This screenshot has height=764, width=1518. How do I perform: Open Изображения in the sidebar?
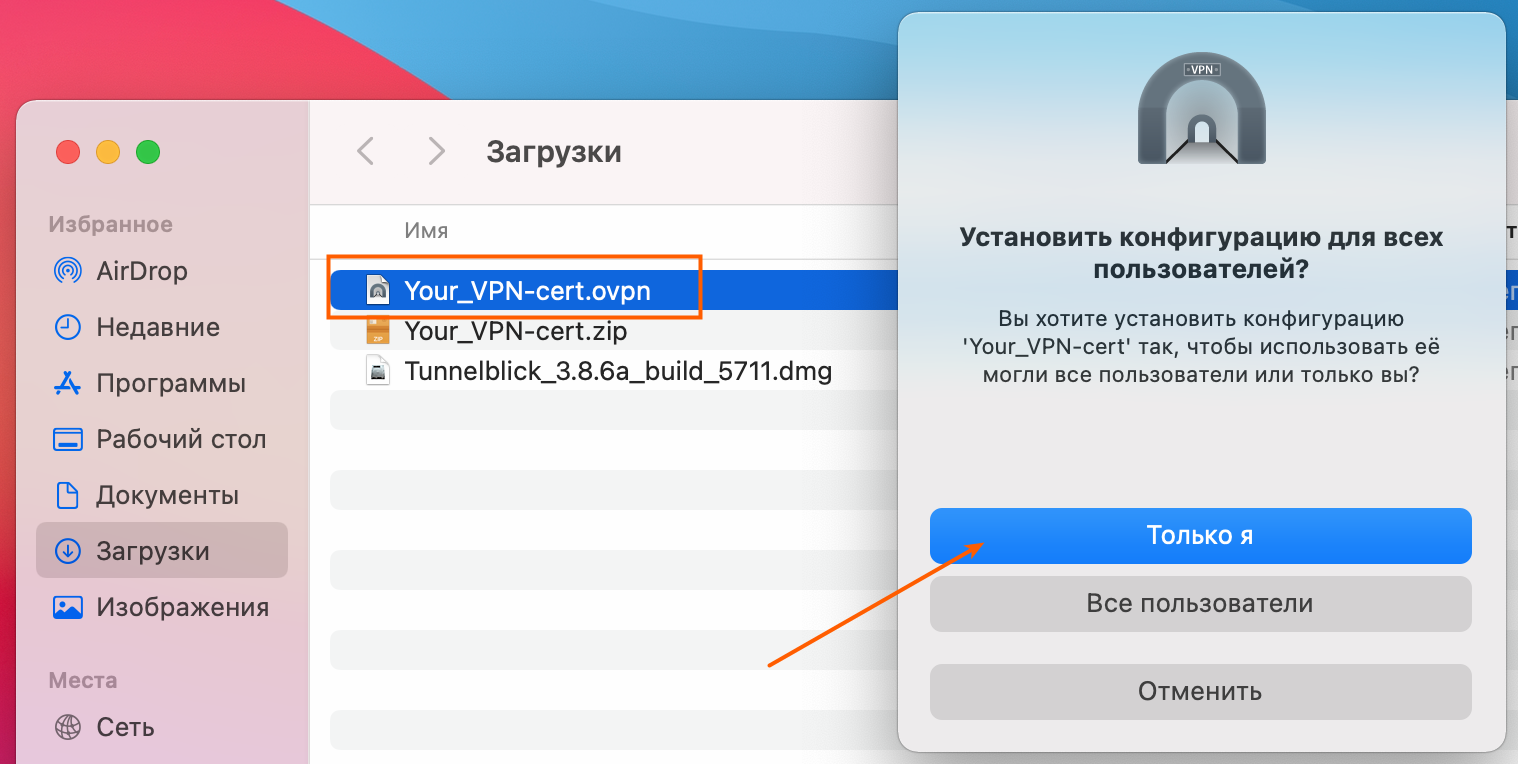pyautogui.click(x=181, y=607)
